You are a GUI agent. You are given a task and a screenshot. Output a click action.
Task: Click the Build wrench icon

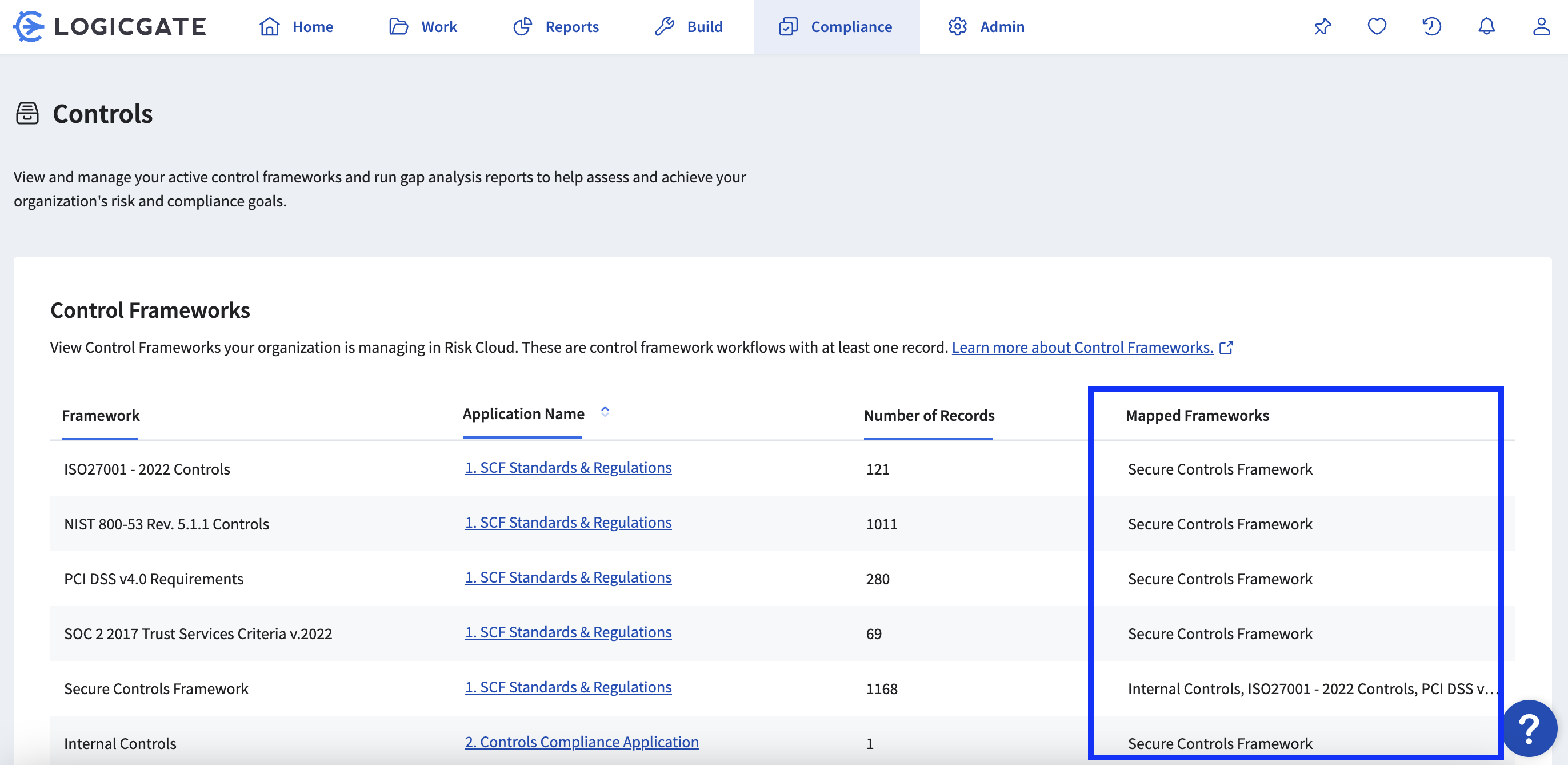click(x=664, y=27)
